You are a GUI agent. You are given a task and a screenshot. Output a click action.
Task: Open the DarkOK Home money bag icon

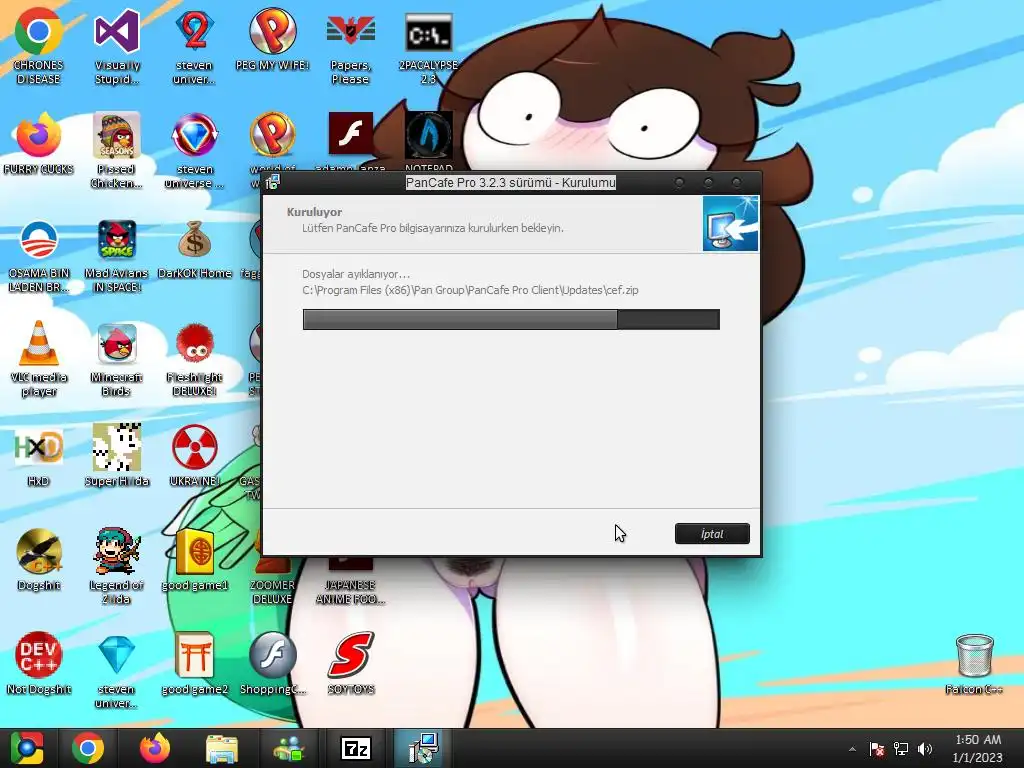tap(195, 239)
